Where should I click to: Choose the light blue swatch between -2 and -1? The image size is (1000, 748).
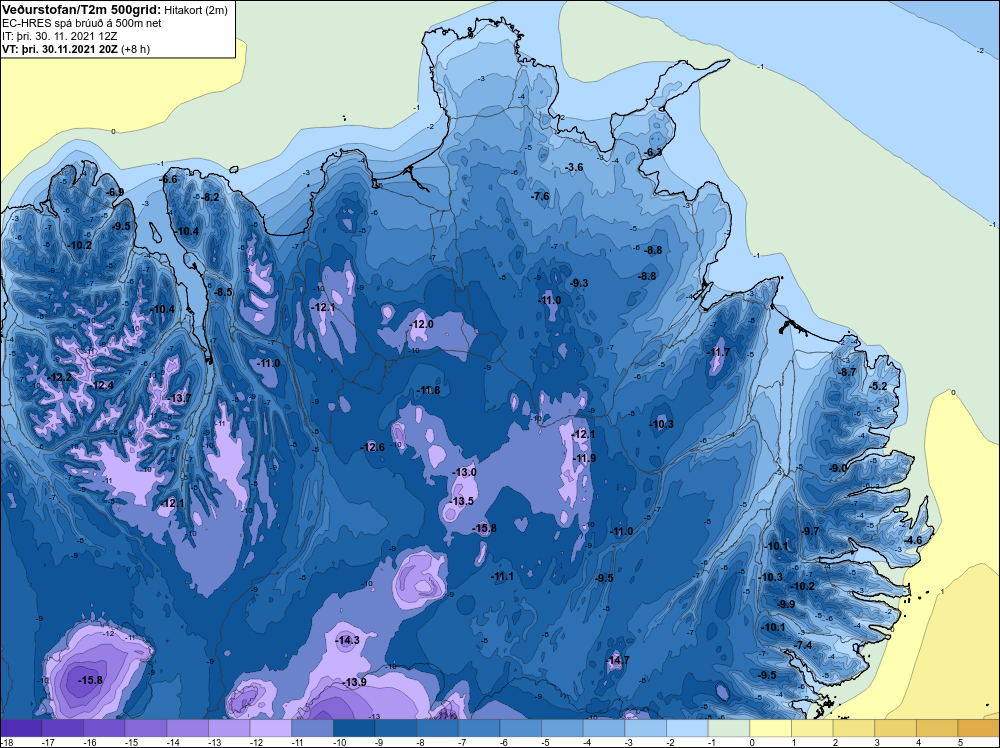click(688, 728)
